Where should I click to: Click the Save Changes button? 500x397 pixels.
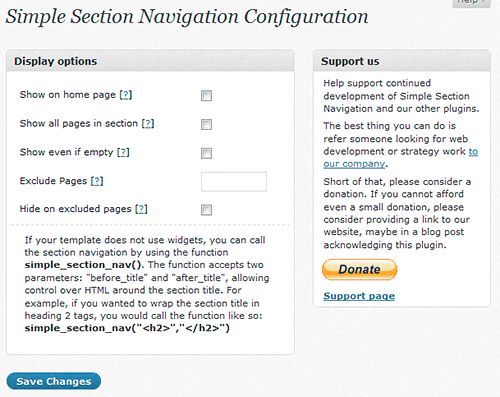pyautogui.click(x=54, y=381)
